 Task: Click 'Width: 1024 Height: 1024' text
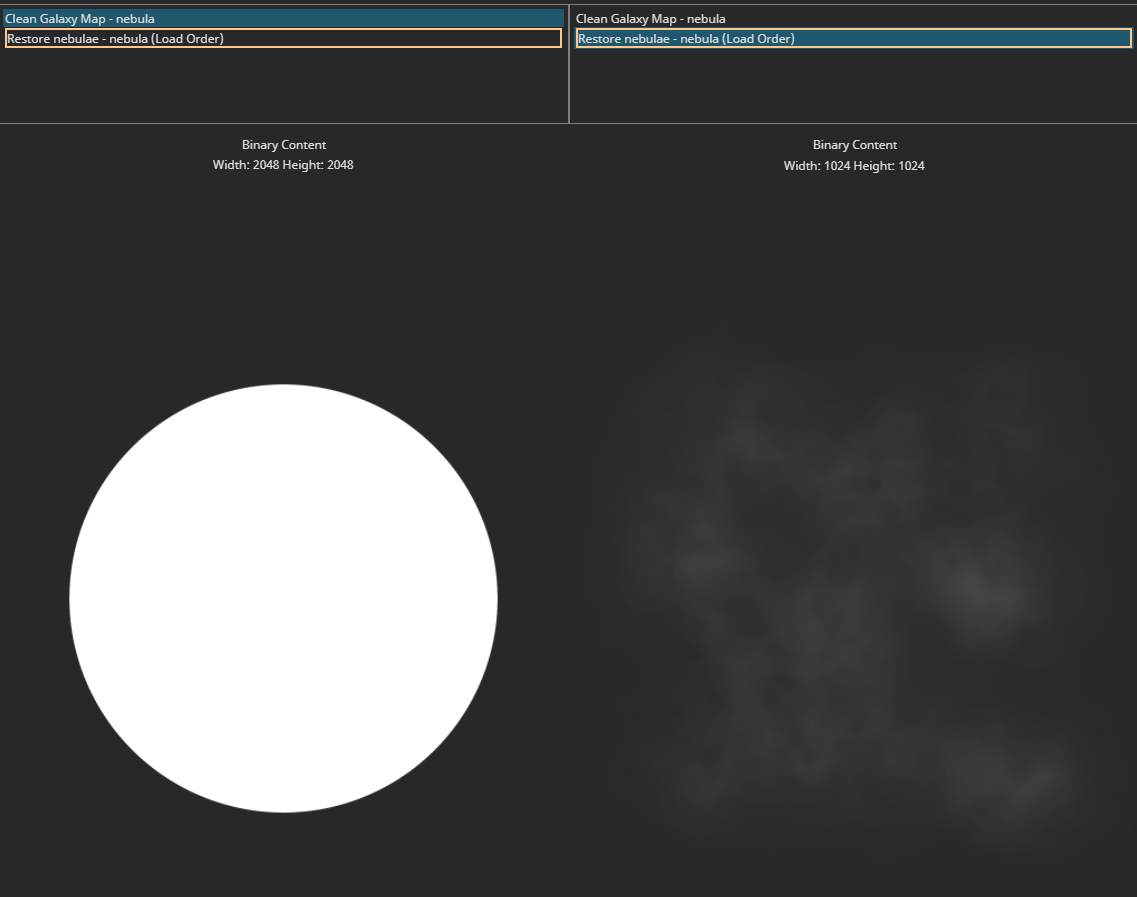[x=853, y=165]
